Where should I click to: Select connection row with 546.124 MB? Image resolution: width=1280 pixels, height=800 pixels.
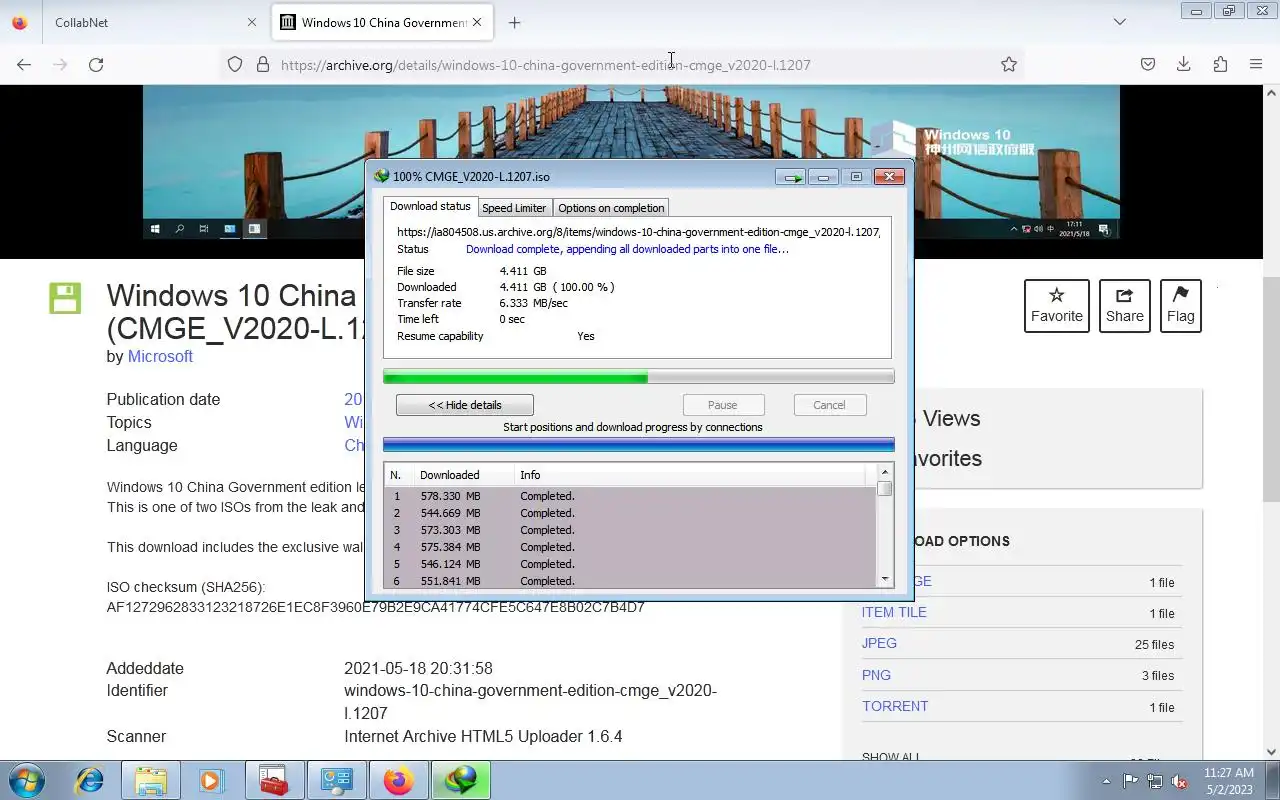pos(630,564)
